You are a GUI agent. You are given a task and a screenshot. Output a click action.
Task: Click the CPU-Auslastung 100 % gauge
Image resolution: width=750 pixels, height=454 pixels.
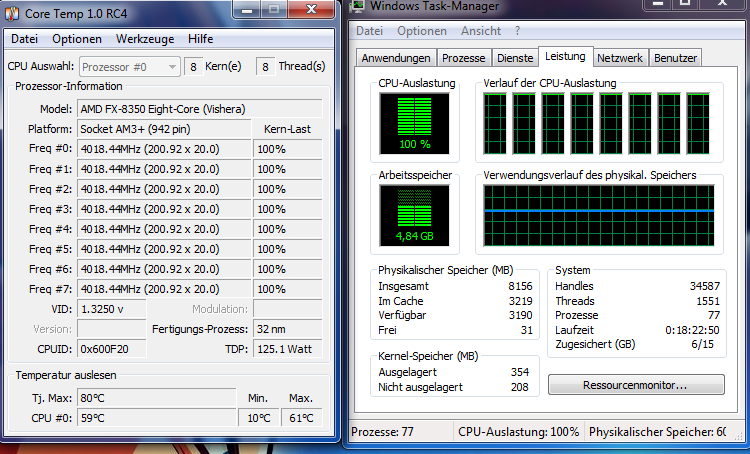[414, 123]
